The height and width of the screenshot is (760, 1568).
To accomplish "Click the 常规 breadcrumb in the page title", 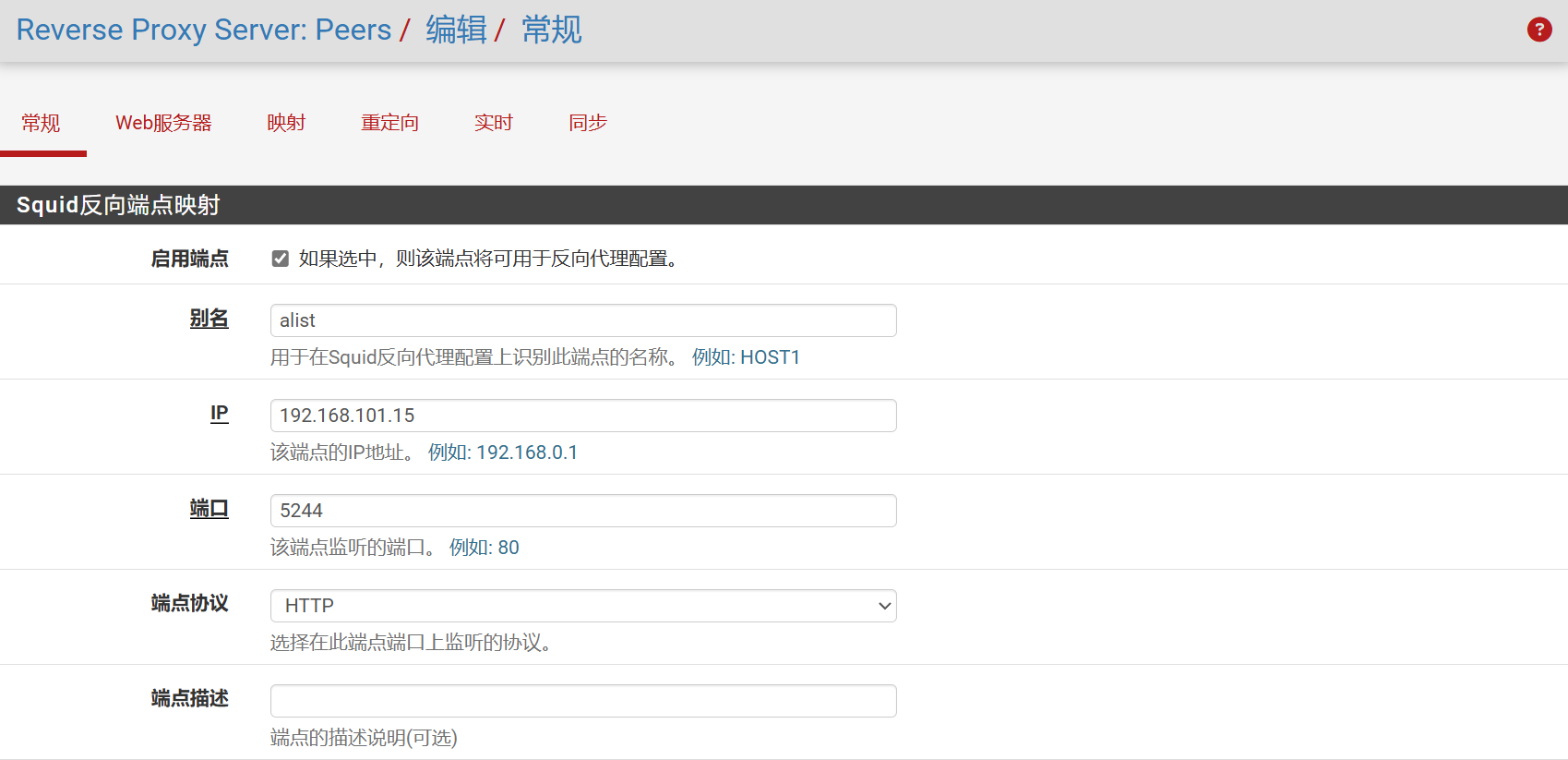I will click(551, 30).
